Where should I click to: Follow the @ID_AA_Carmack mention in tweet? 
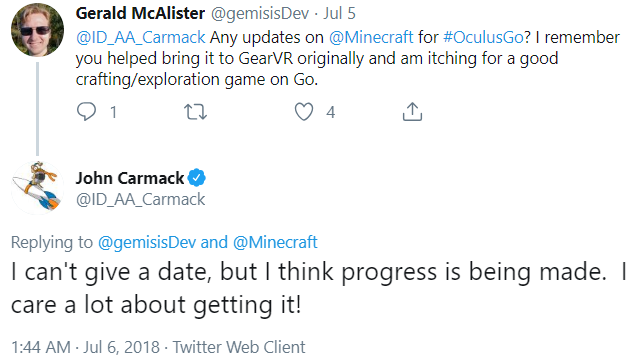(x=141, y=37)
